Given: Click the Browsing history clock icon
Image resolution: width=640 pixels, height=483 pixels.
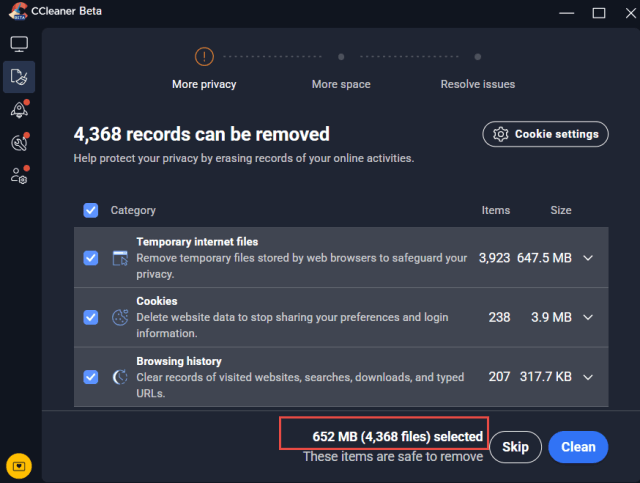Looking at the screenshot, I should (x=120, y=377).
